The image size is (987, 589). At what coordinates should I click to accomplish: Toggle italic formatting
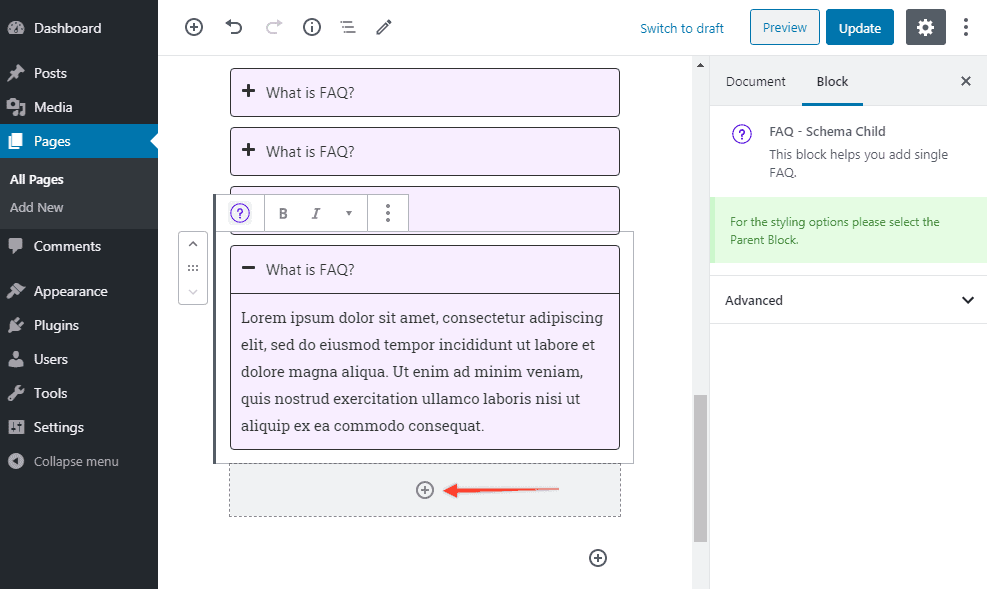click(x=317, y=212)
